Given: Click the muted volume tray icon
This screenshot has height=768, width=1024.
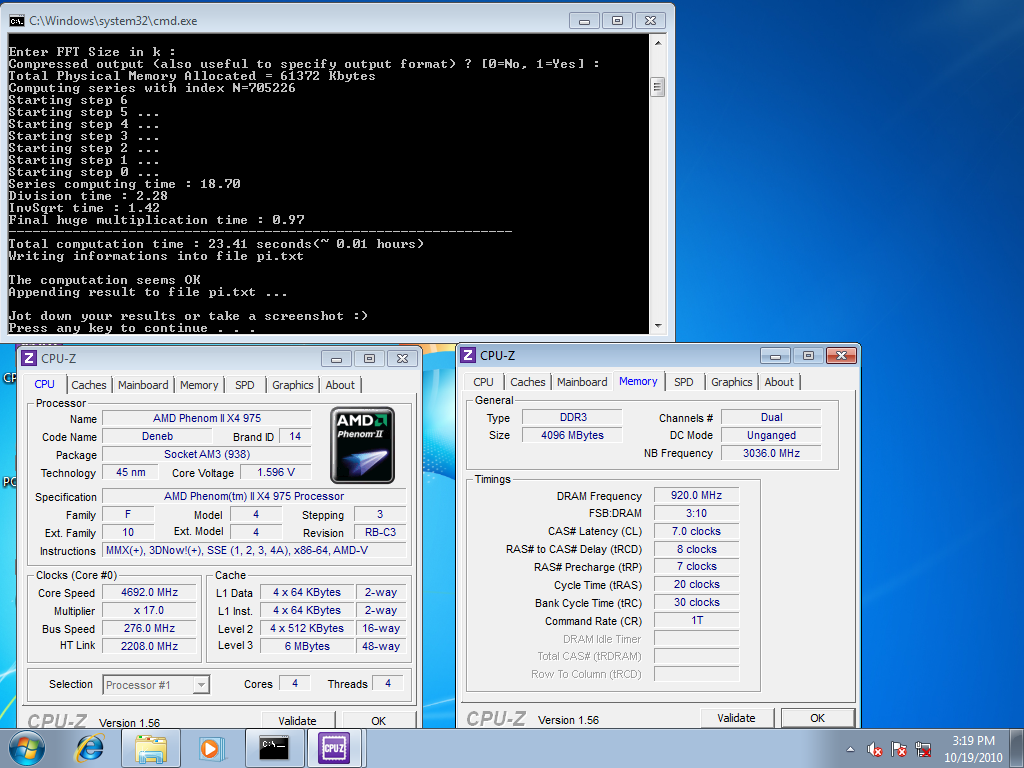Looking at the screenshot, I should (874, 749).
